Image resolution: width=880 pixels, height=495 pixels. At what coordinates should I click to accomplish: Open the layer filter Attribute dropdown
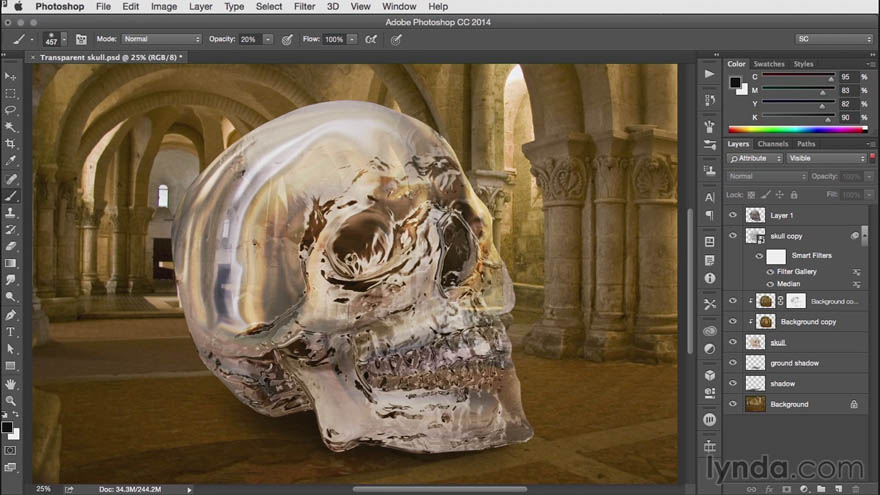pyautogui.click(x=755, y=159)
